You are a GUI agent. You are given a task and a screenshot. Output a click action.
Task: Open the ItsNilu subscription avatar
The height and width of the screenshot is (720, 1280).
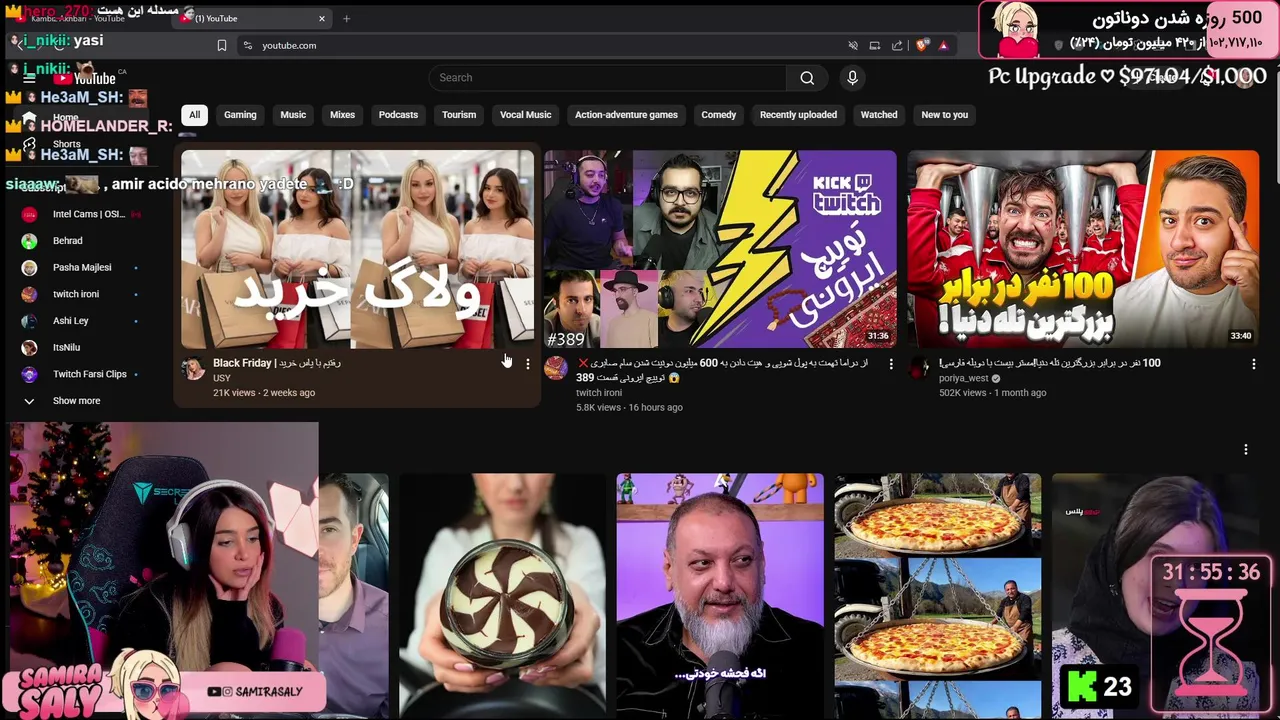point(30,347)
